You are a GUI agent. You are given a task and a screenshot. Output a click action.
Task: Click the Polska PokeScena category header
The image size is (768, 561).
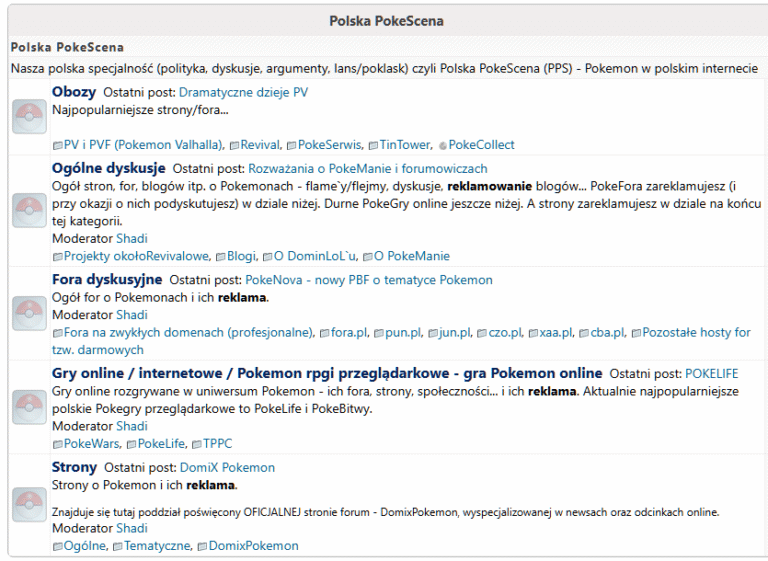tap(385, 20)
